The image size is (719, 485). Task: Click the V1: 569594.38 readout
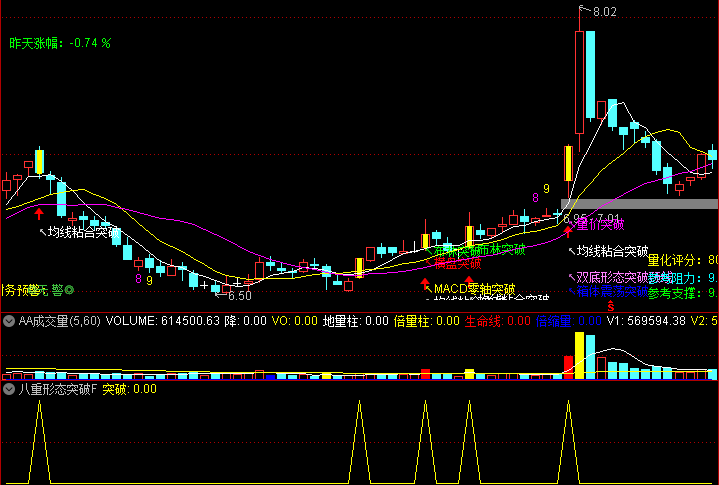click(646, 321)
